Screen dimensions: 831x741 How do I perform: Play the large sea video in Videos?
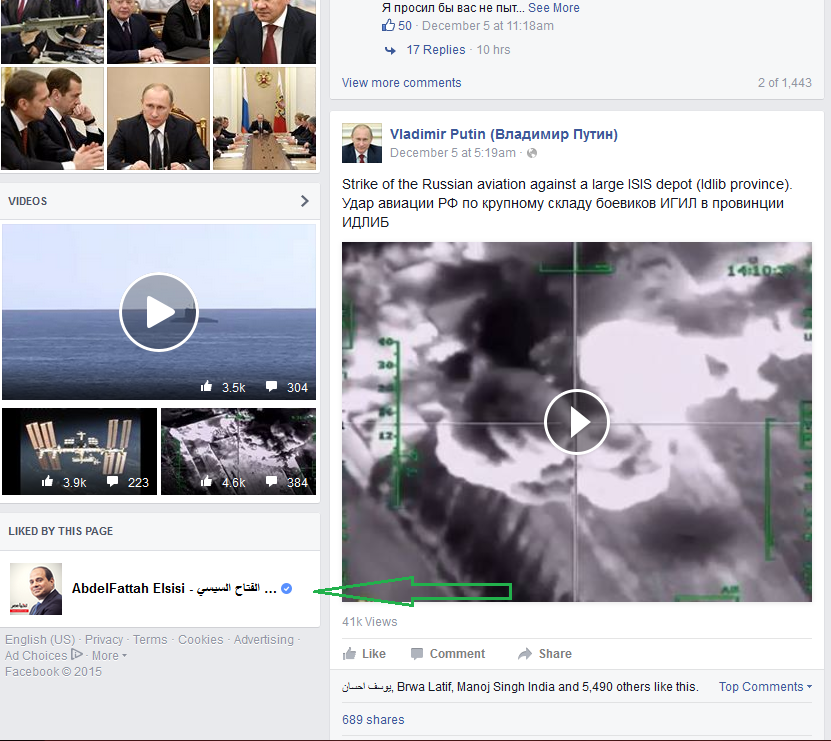click(158, 312)
